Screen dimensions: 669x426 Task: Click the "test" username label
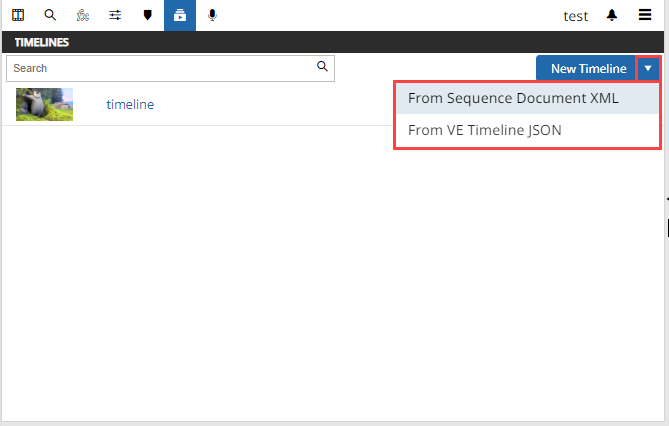575,15
